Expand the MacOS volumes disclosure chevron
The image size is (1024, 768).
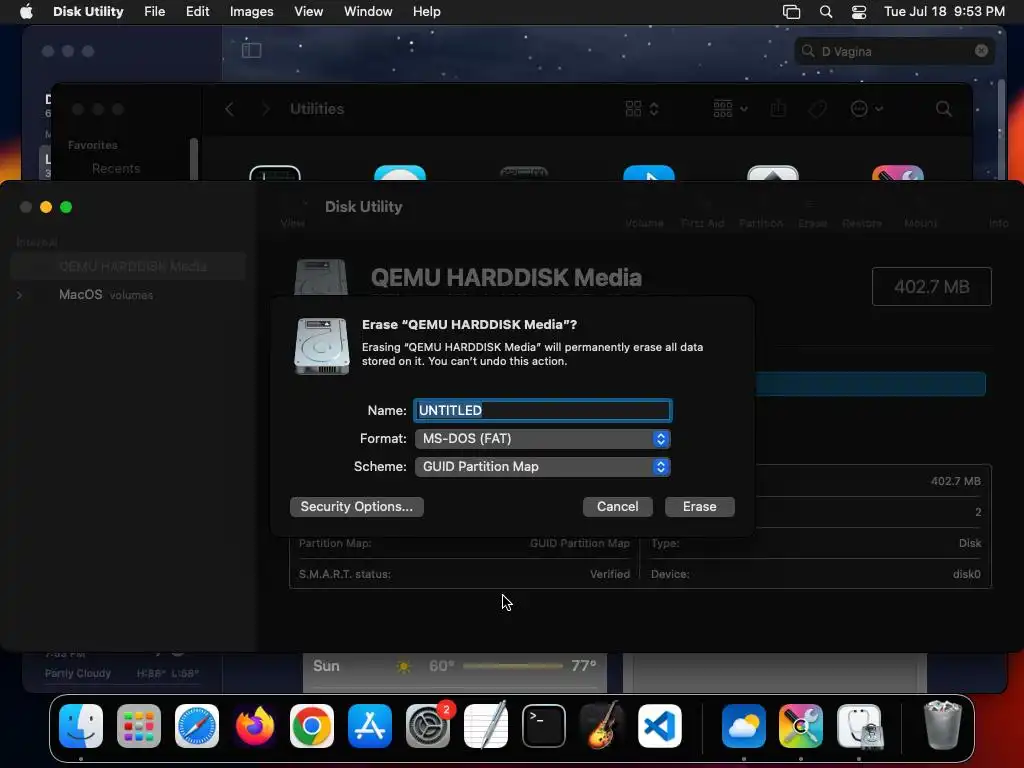click(20, 295)
